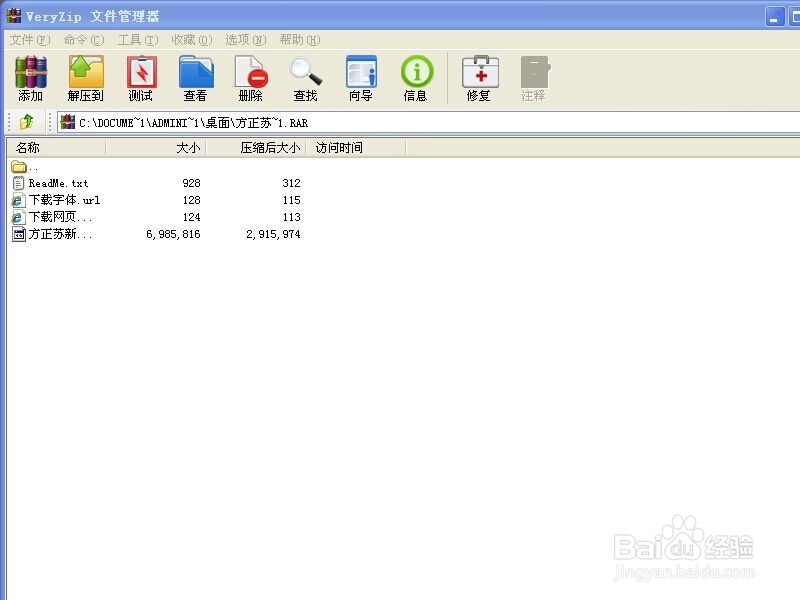The image size is (800, 600).
Task: Open the Favorites (收藏) menu
Action: click(192, 40)
